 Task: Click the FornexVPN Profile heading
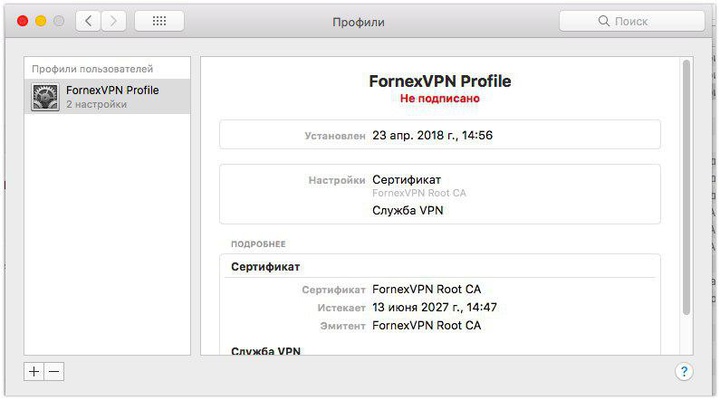(440, 81)
